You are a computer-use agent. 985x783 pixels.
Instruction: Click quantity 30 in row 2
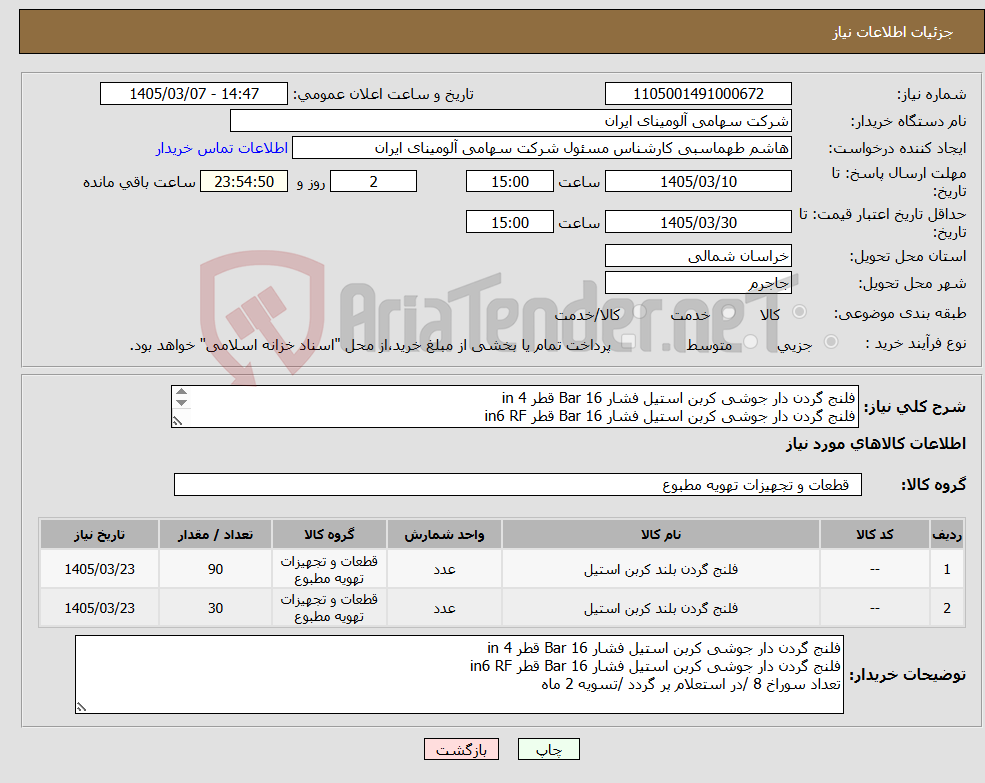point(215,608)
